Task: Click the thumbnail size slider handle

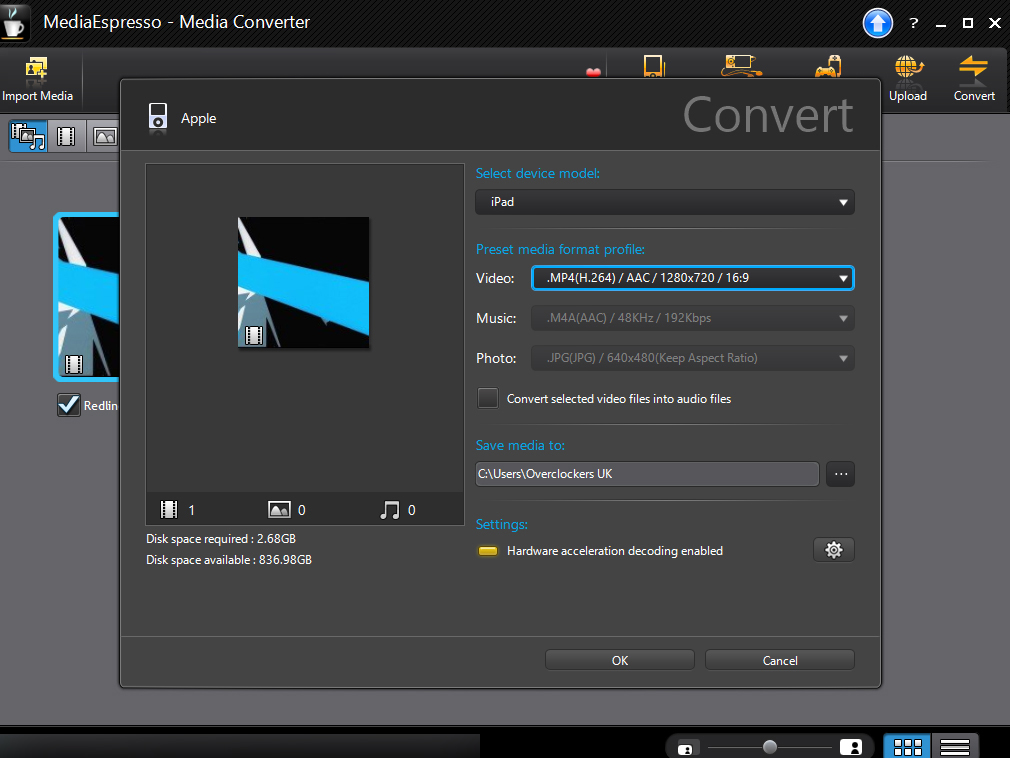Action: [x=769, y=747]
